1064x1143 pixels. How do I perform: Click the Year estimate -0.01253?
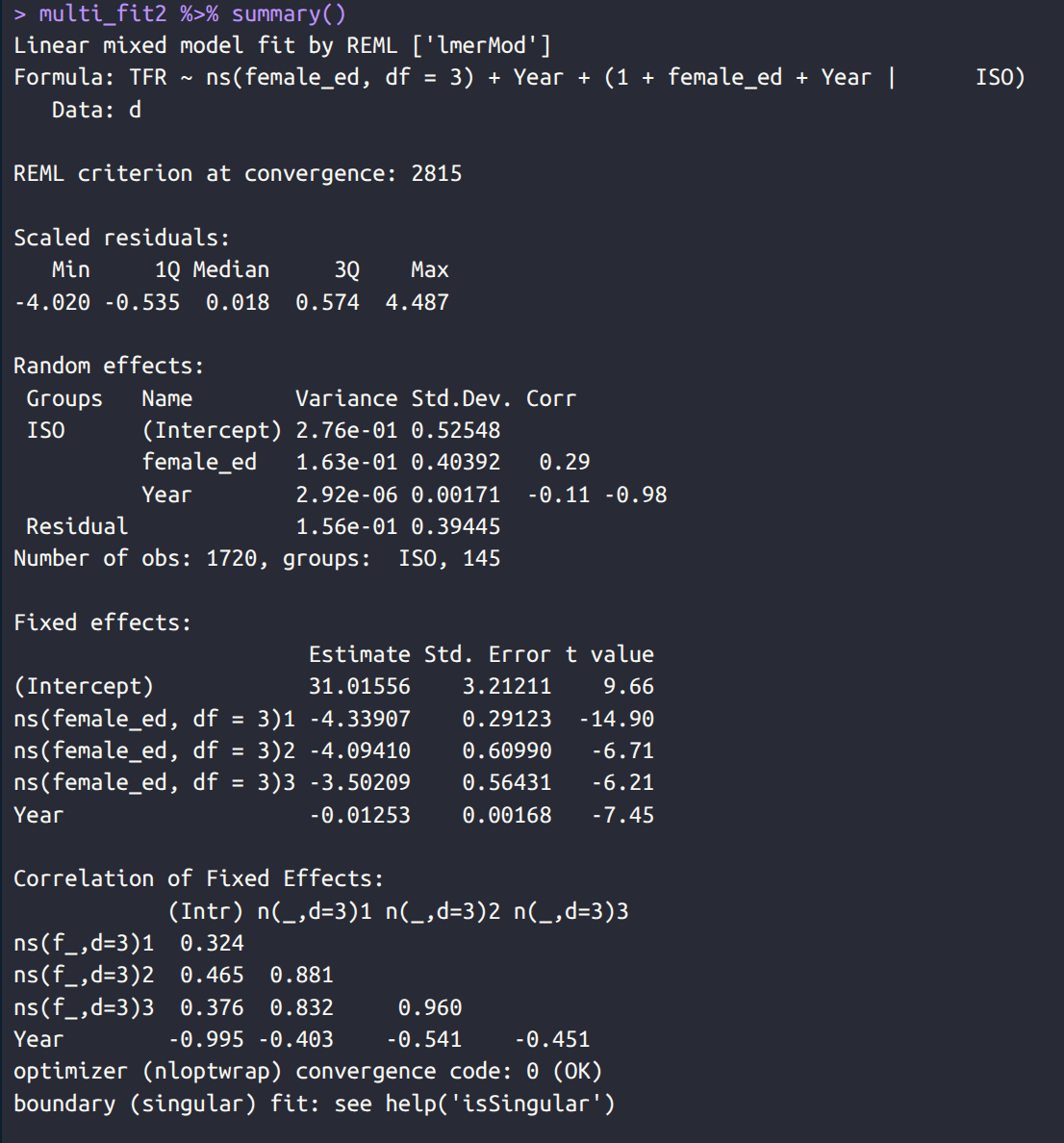click(x=359, y=815)
